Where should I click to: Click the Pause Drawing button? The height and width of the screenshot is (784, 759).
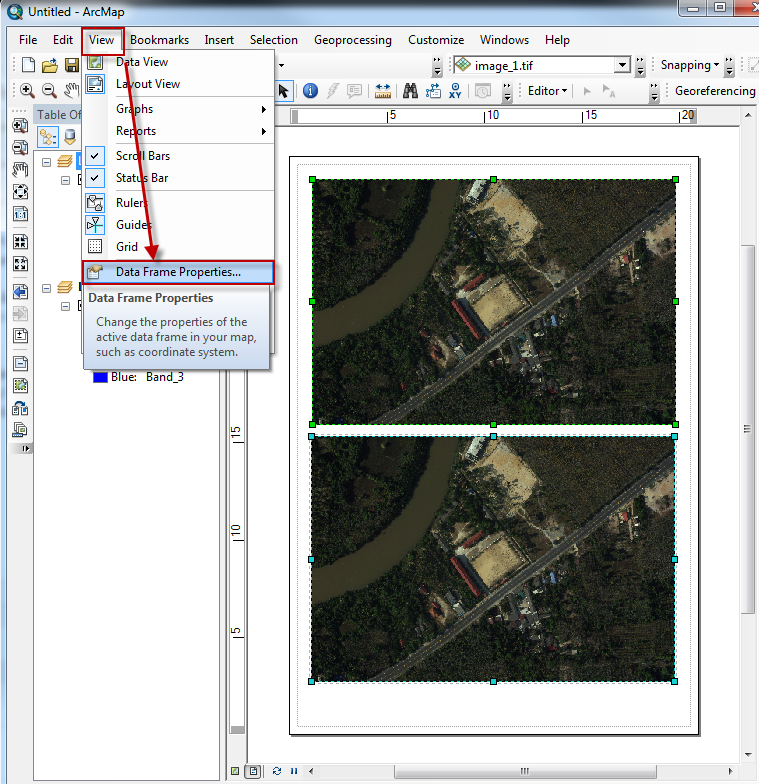[294, 771]
